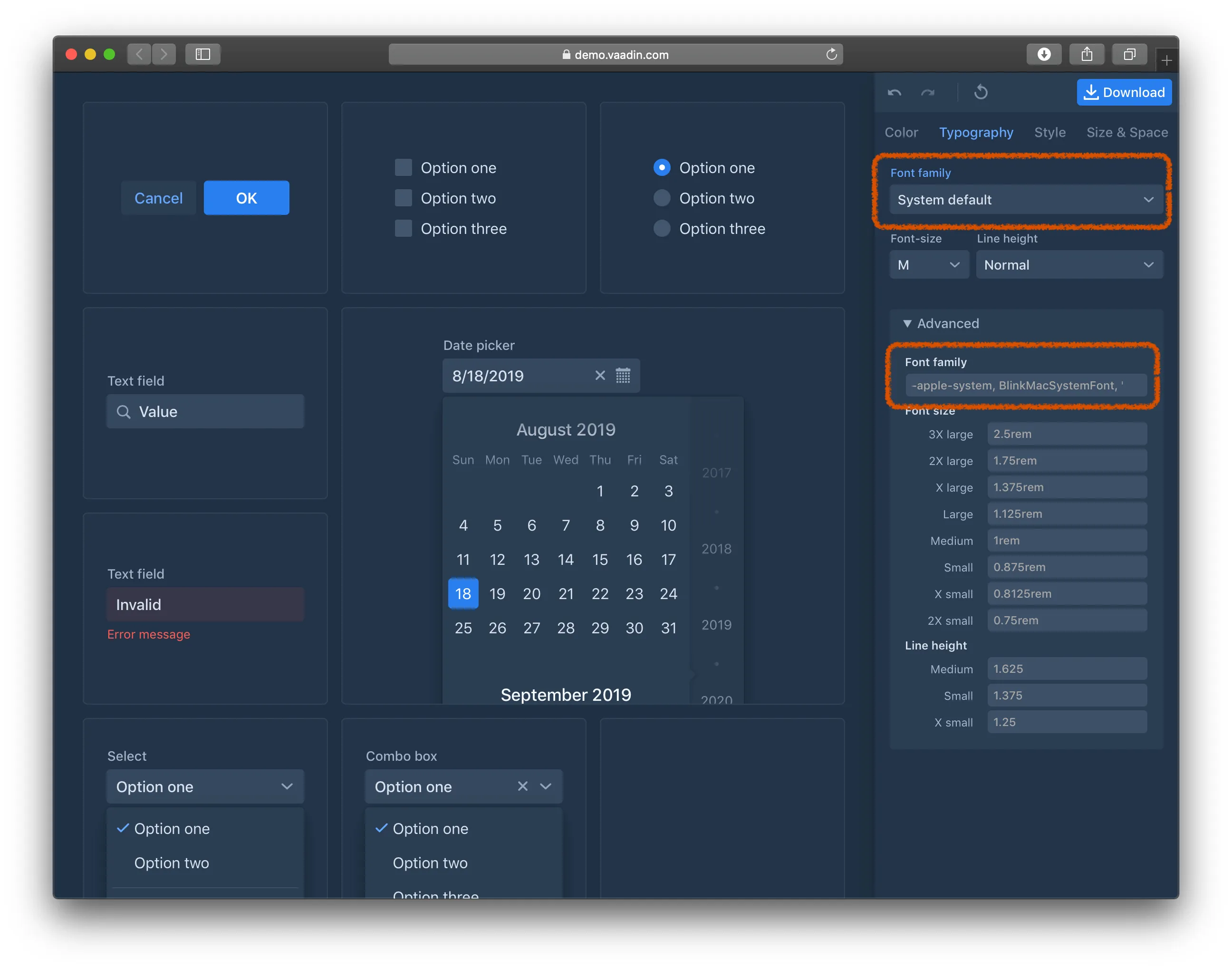This screenshot has width=1232, height=969.
Task: Switch to the Color tab
Action: tap(901, 132)
